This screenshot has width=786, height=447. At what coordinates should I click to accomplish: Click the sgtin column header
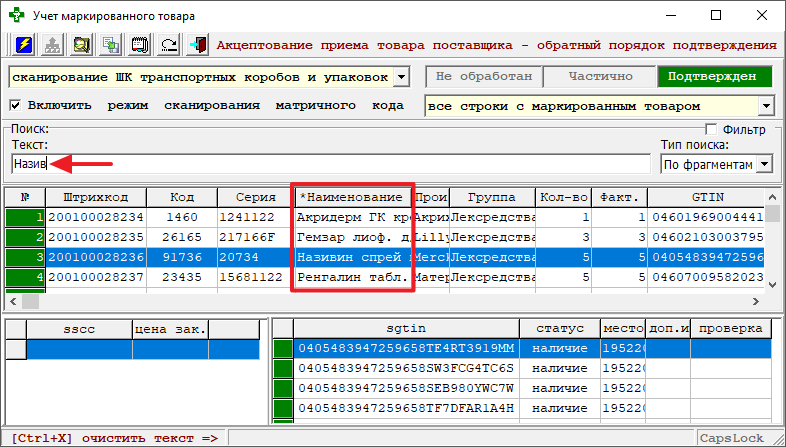[x=406, y=329]
